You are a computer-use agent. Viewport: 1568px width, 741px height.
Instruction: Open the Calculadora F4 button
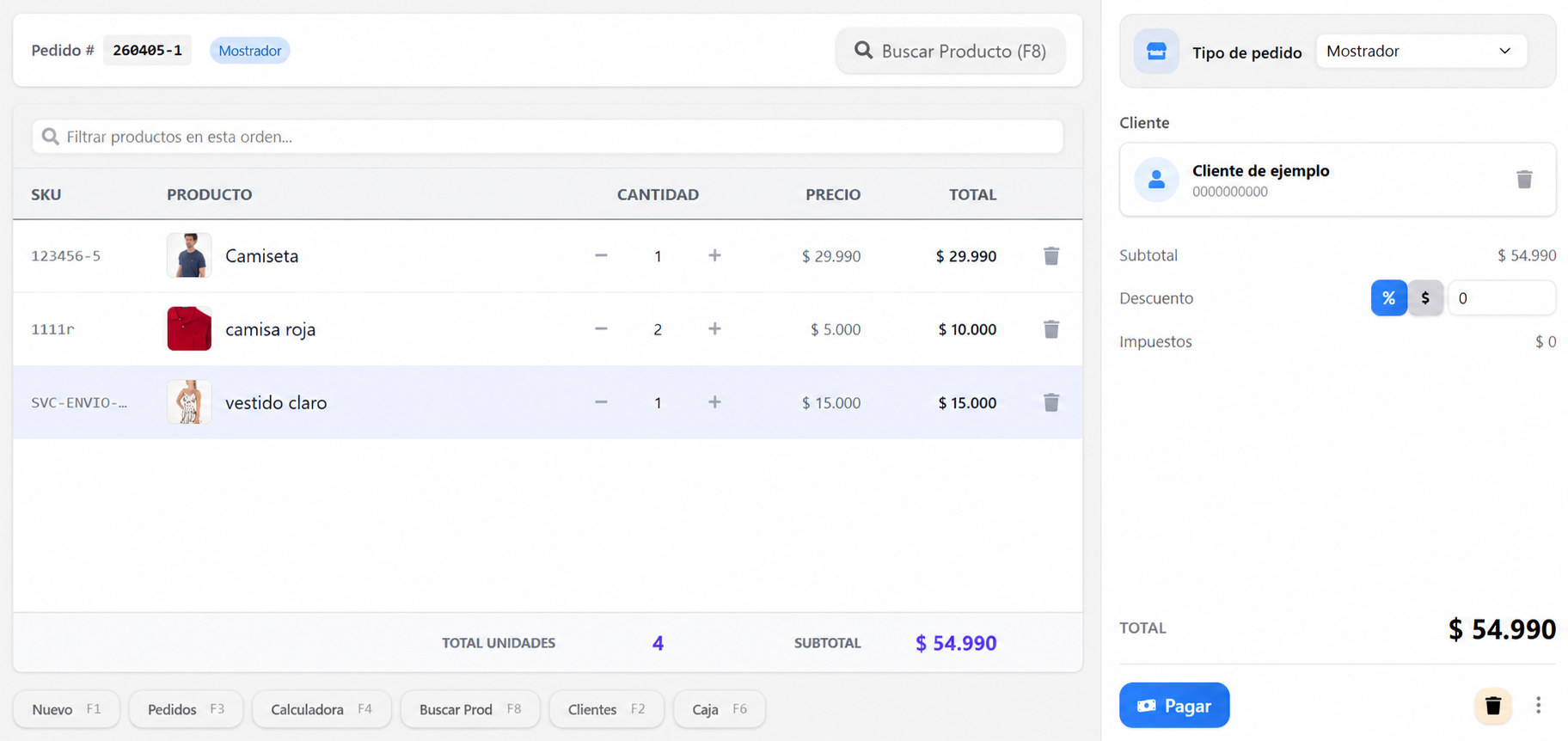point(322,709)
